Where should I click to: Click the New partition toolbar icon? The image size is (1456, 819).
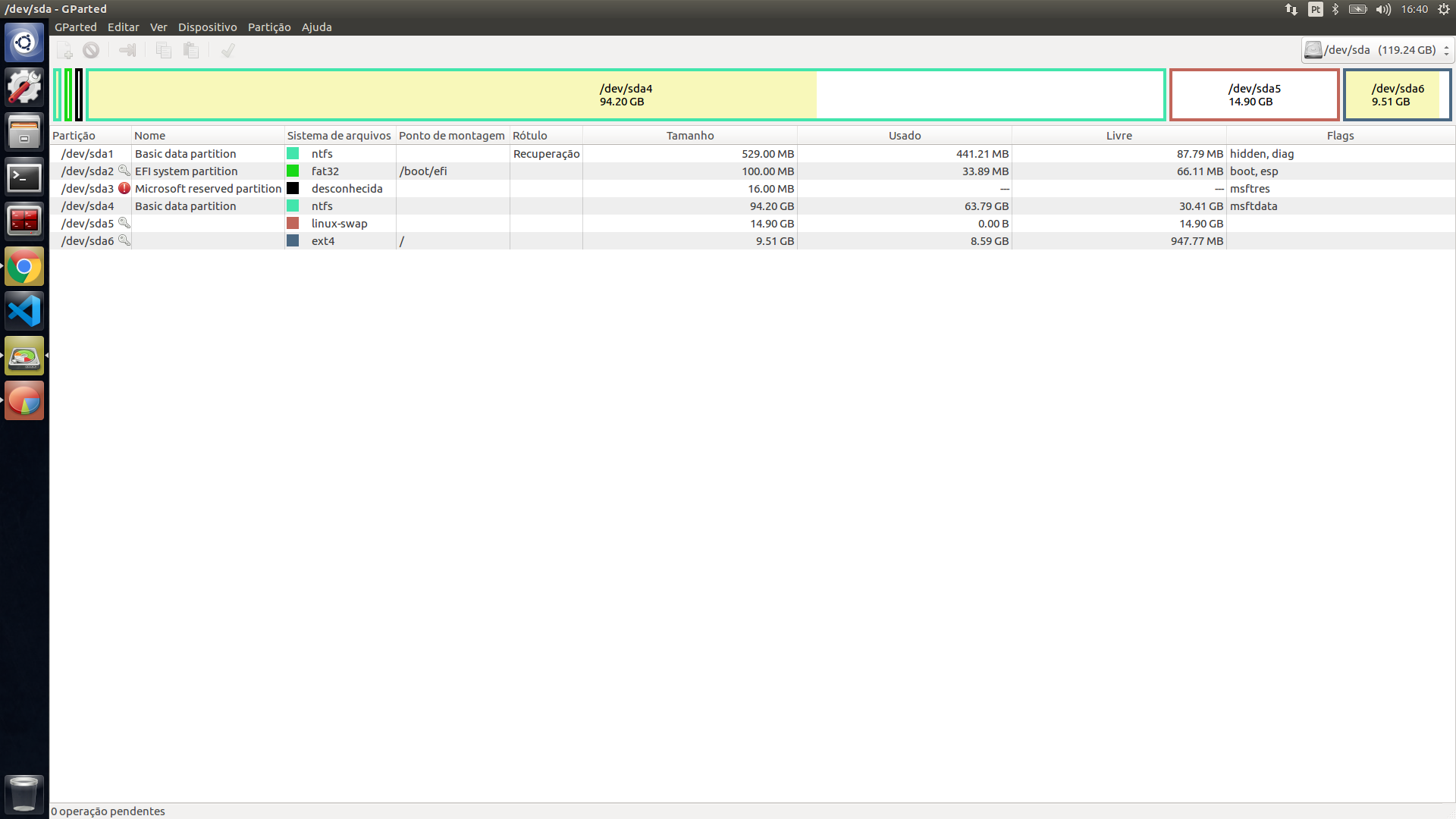click(x=65, y=51)
